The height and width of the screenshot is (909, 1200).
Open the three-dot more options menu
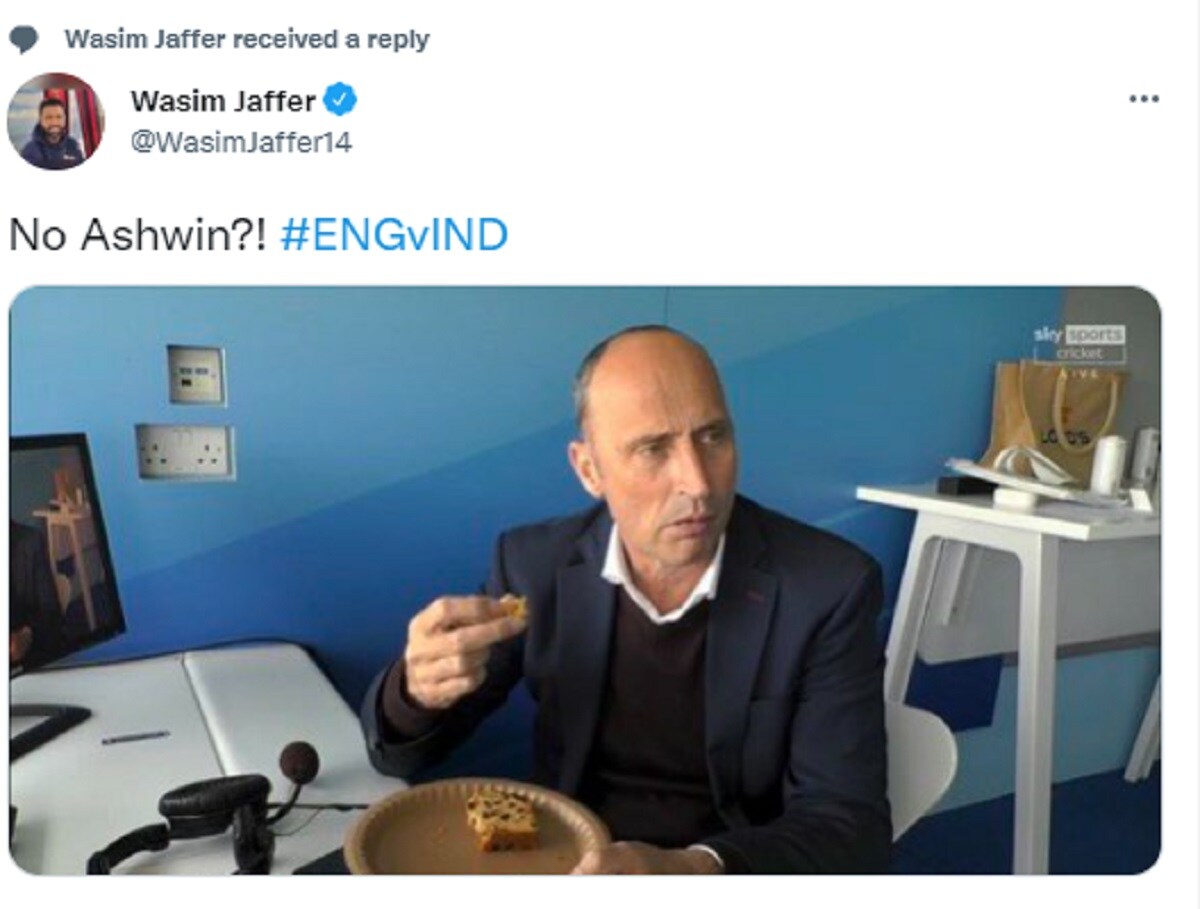pyautogui.click(x=1143, y=99)
